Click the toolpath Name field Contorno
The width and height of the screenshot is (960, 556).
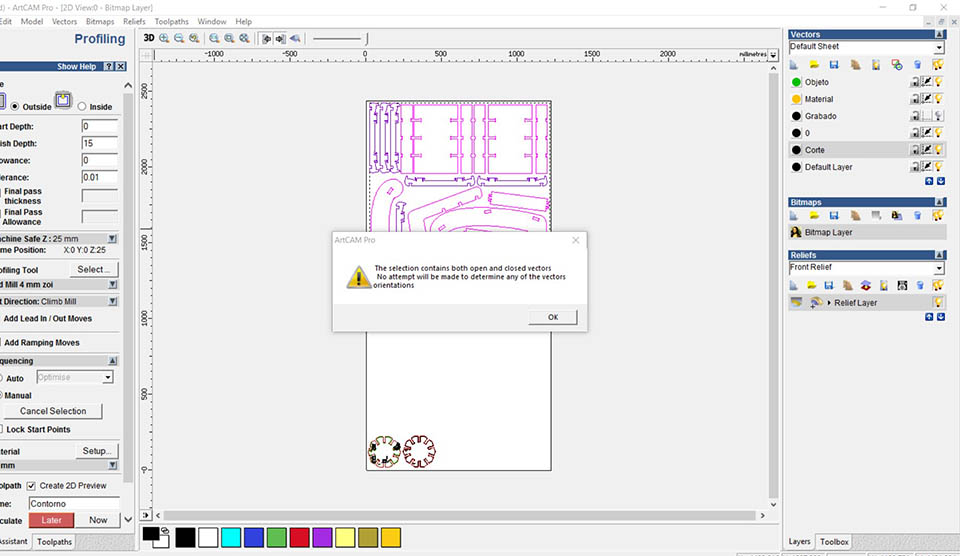[73, 503]
